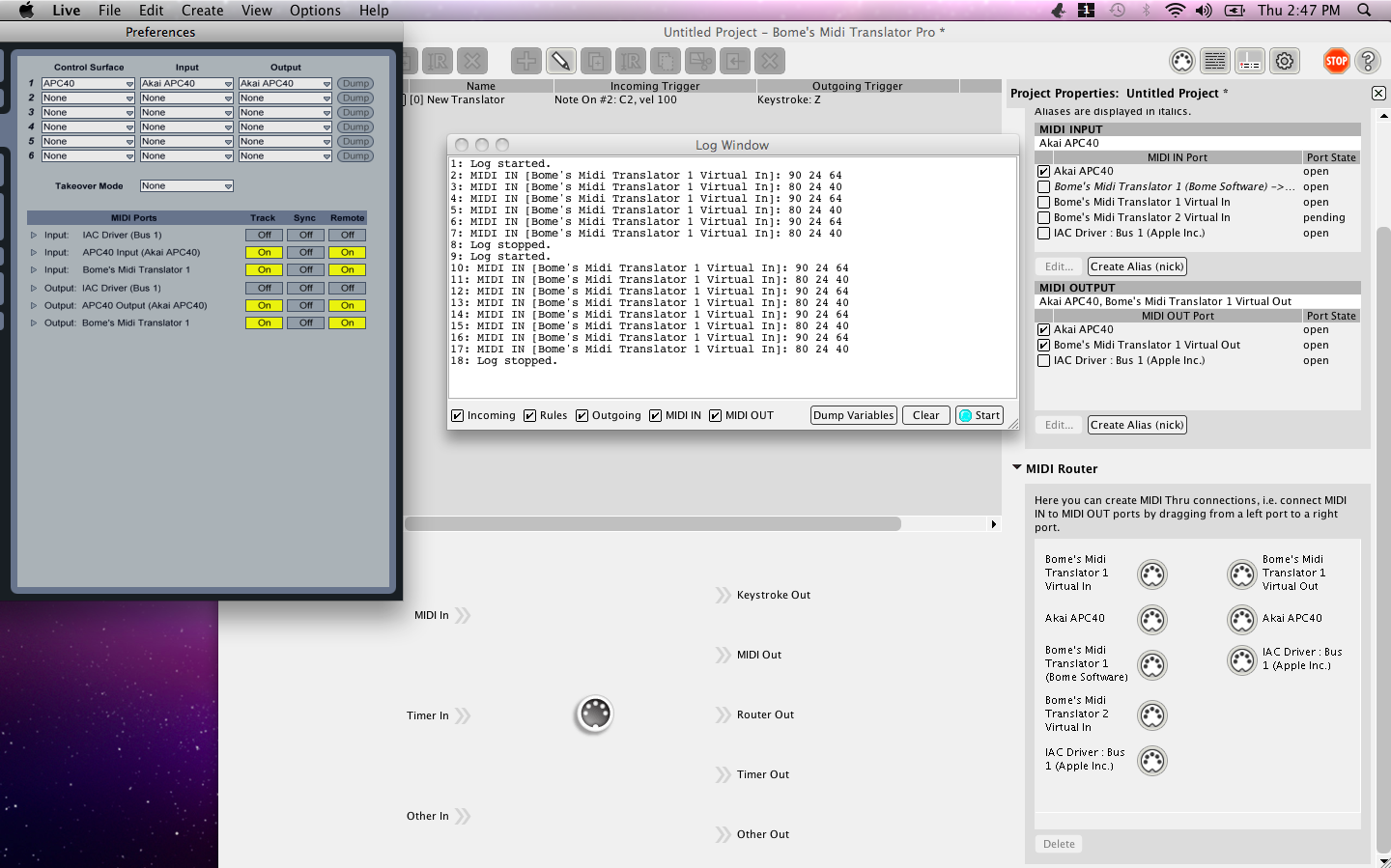Click router output icon for IAC Driver Bus 1
Image resolution: width=1391 pixels, height=868 pixels.
(1241, 660)
